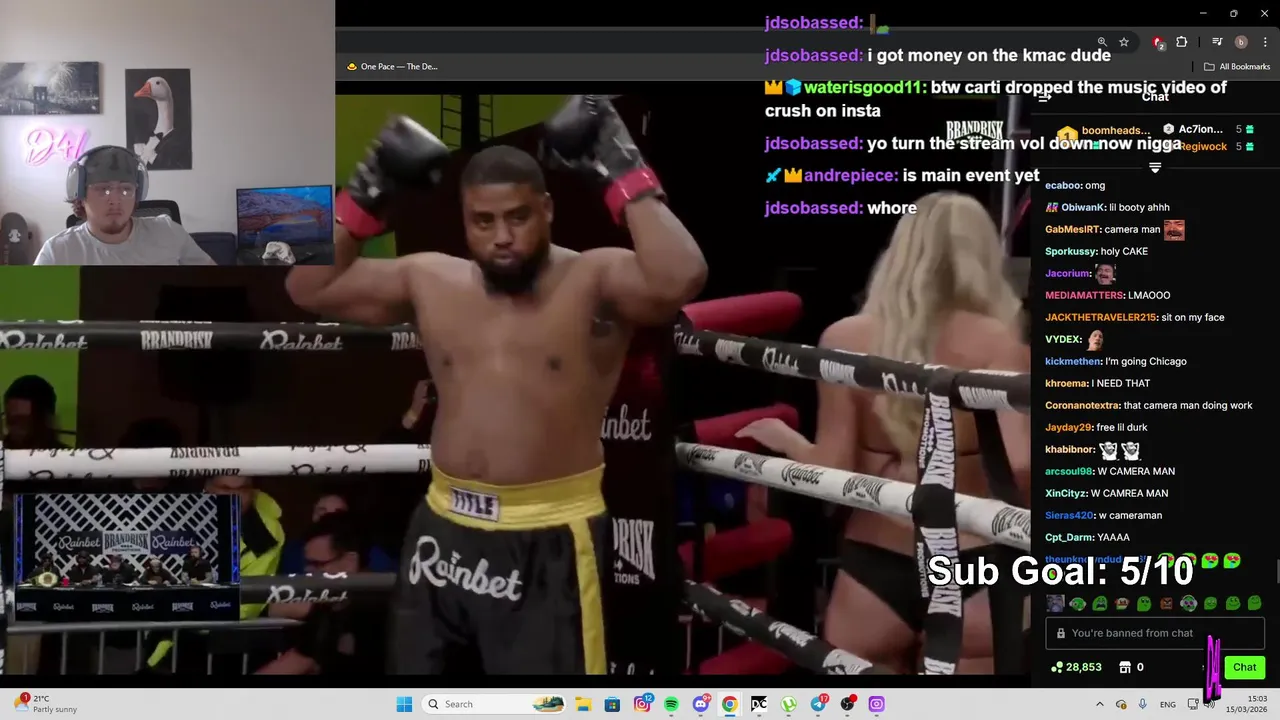1280x720 pixels.
Task: Open channel points balance 28,853
Action: click(1075, 667)
